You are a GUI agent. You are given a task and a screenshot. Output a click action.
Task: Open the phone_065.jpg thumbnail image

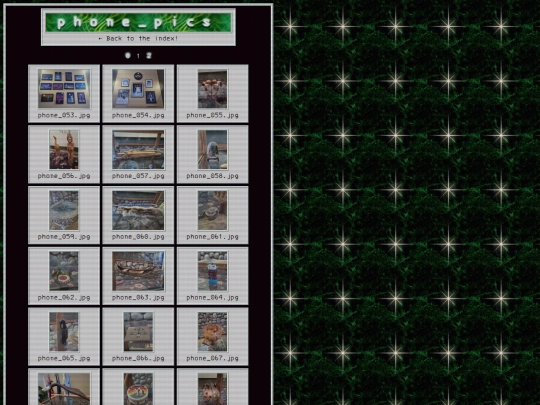coord(64,332)
